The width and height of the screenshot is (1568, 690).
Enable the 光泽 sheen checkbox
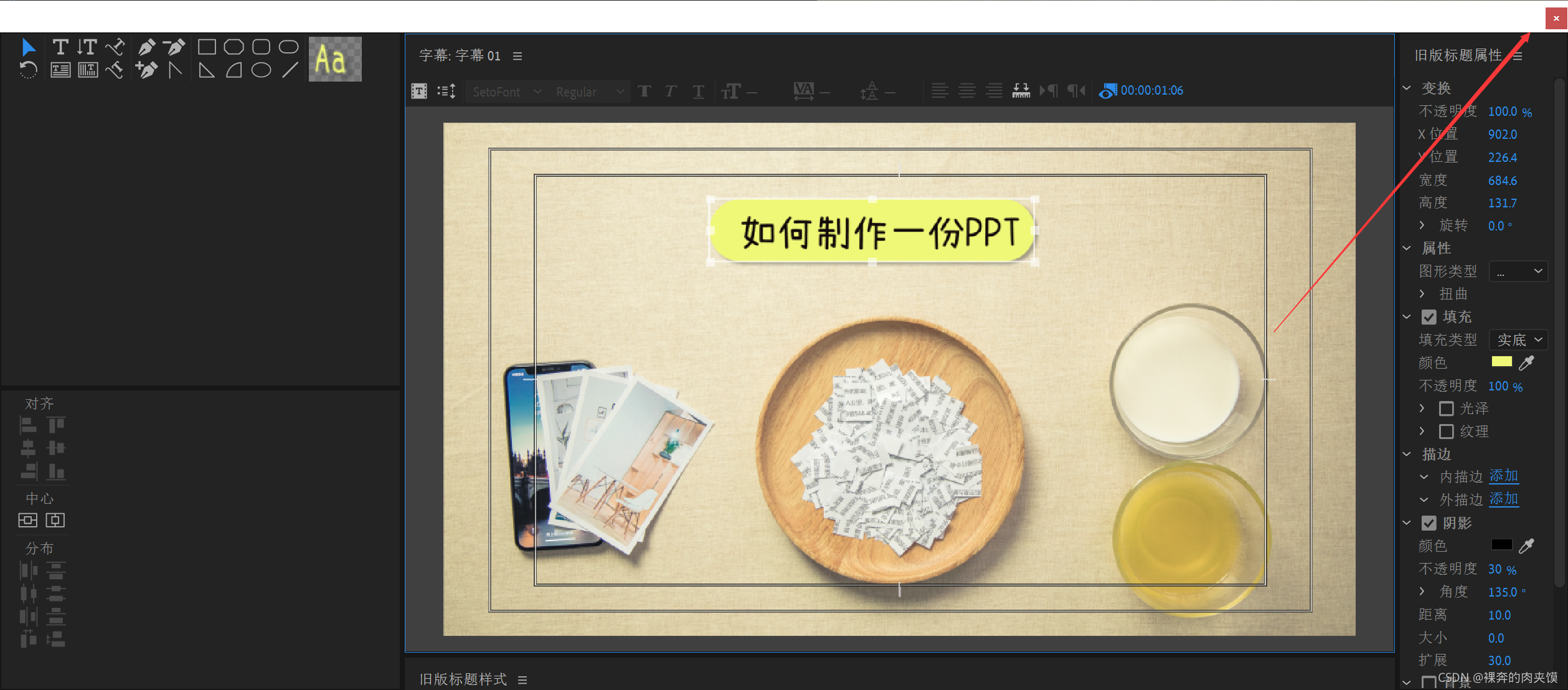pyautogui.click(x=1446, y=409)
